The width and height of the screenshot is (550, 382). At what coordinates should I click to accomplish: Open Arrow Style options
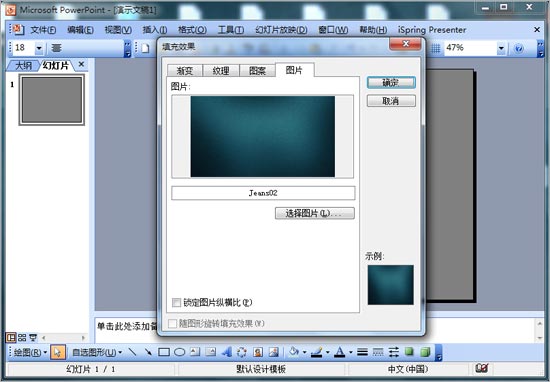coord(394,351)
